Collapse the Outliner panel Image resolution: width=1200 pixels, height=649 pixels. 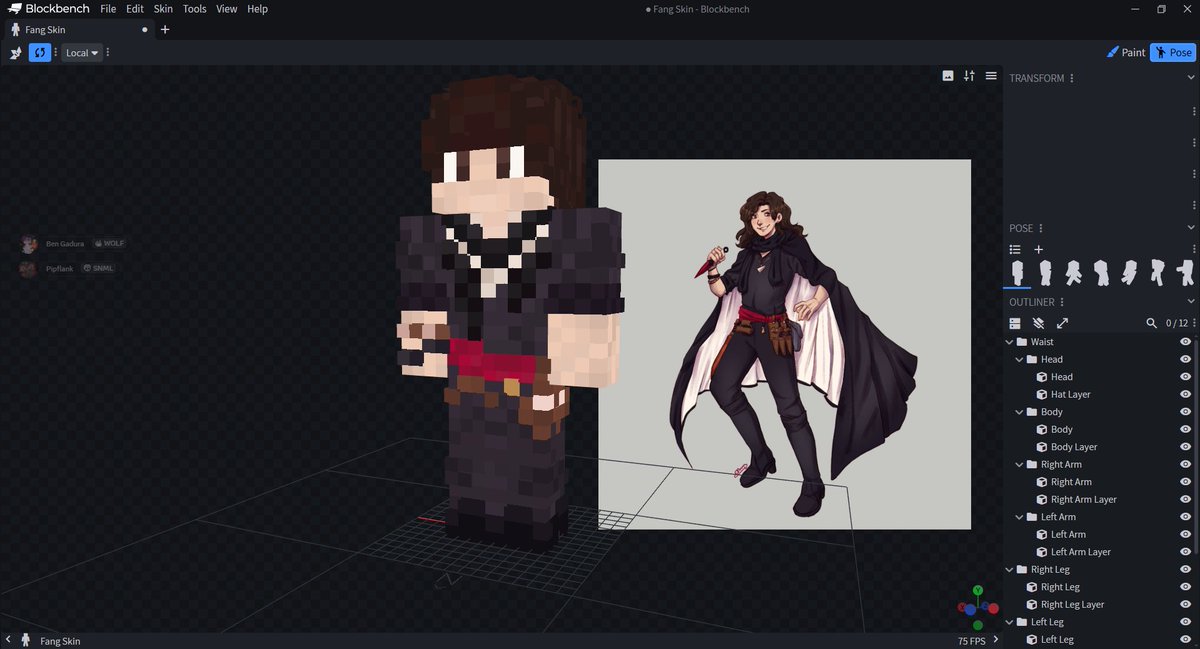pyautogui.click(x=1190, y=302)
